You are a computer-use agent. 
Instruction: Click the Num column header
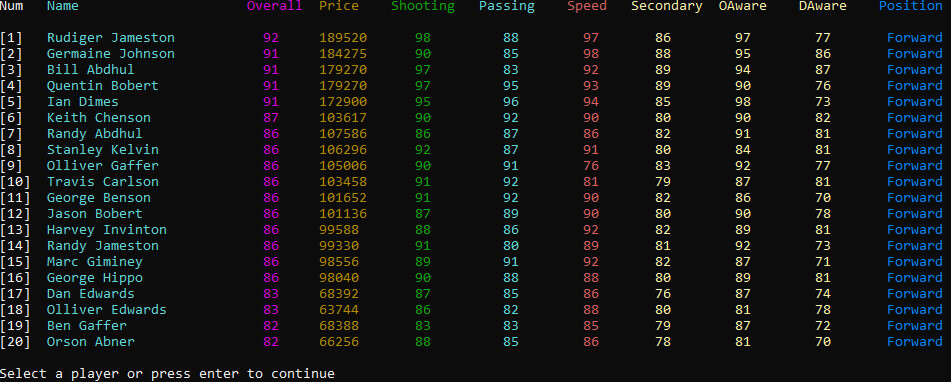[x=12, y=6]
